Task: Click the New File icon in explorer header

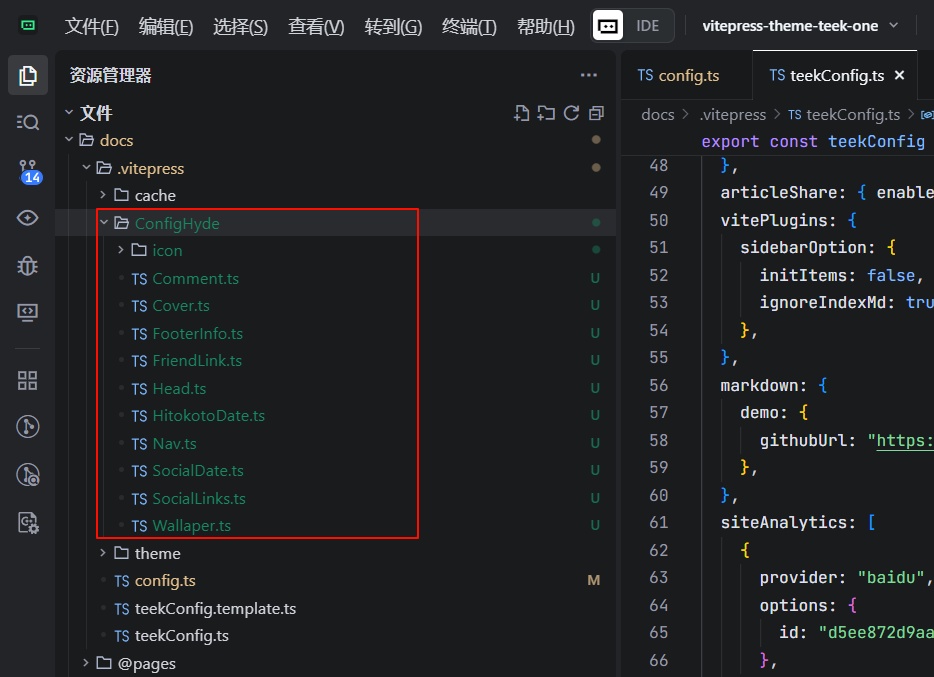Action: click(x=521, y=113)
